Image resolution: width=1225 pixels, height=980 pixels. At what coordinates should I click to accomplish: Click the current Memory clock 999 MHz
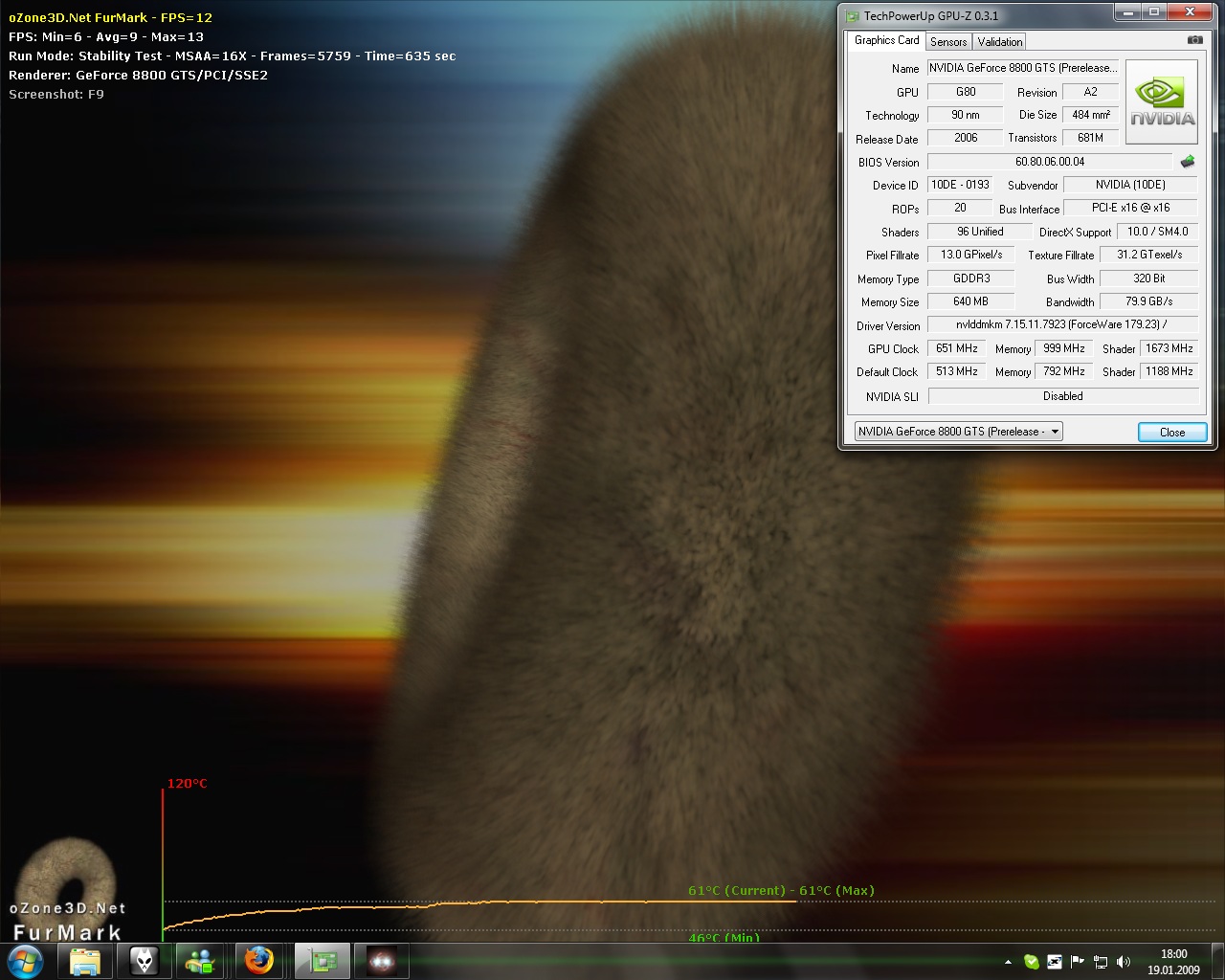coord(1063,348)
